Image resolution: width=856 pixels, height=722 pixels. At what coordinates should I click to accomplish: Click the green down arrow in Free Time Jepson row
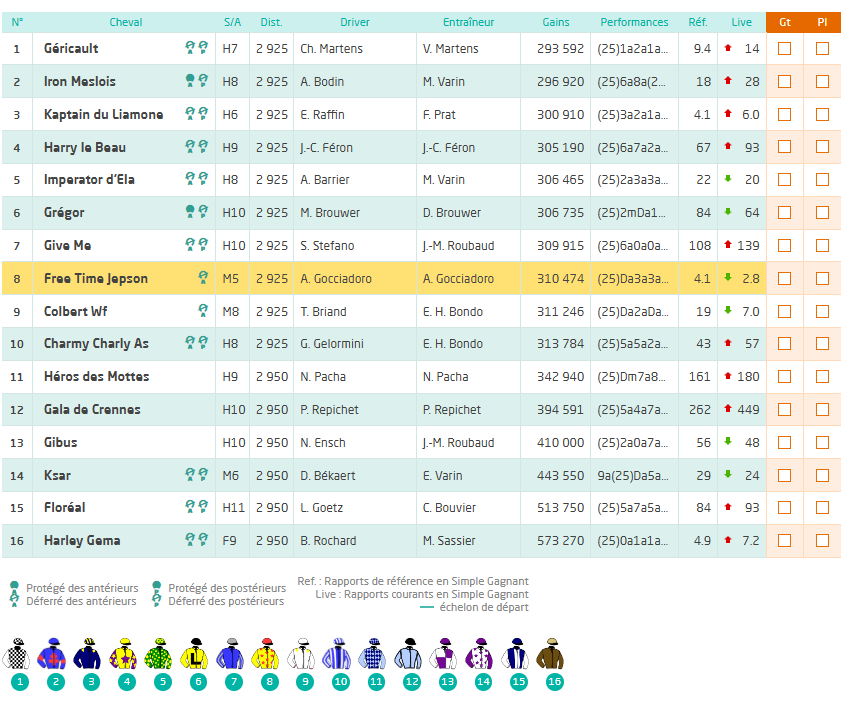click(x=727, y=278)
